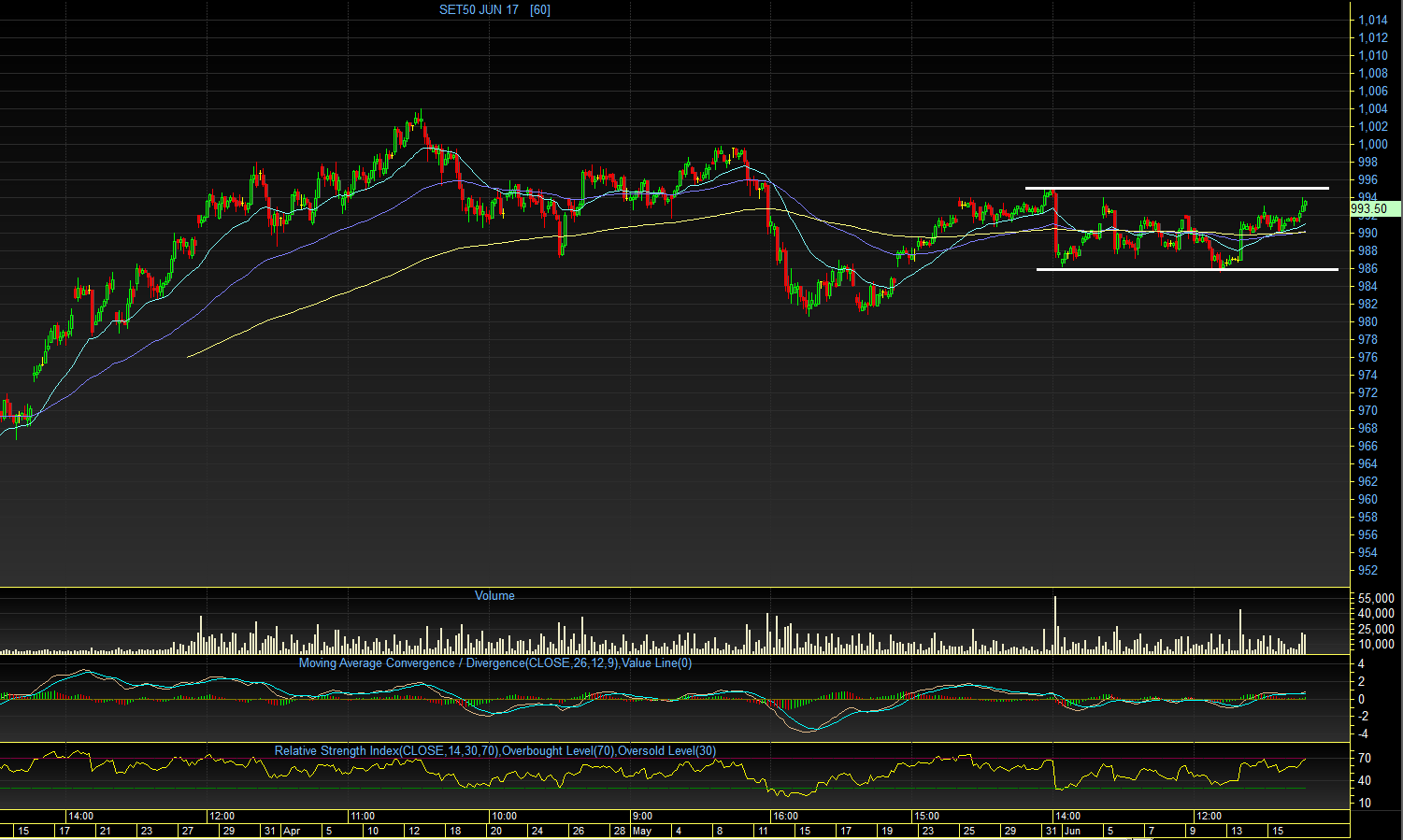Select the 986 price axis label
This screenshot has height=840, width=1403.
(x=1367, y=268)
